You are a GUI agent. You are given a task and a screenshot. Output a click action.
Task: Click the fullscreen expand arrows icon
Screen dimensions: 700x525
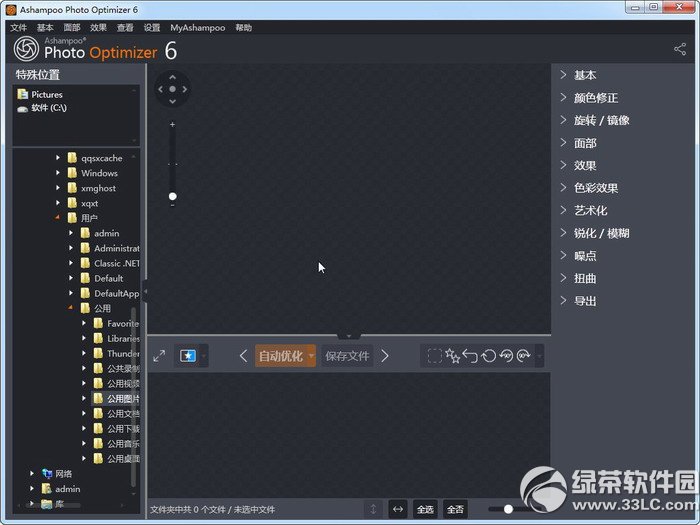(159, 356)
